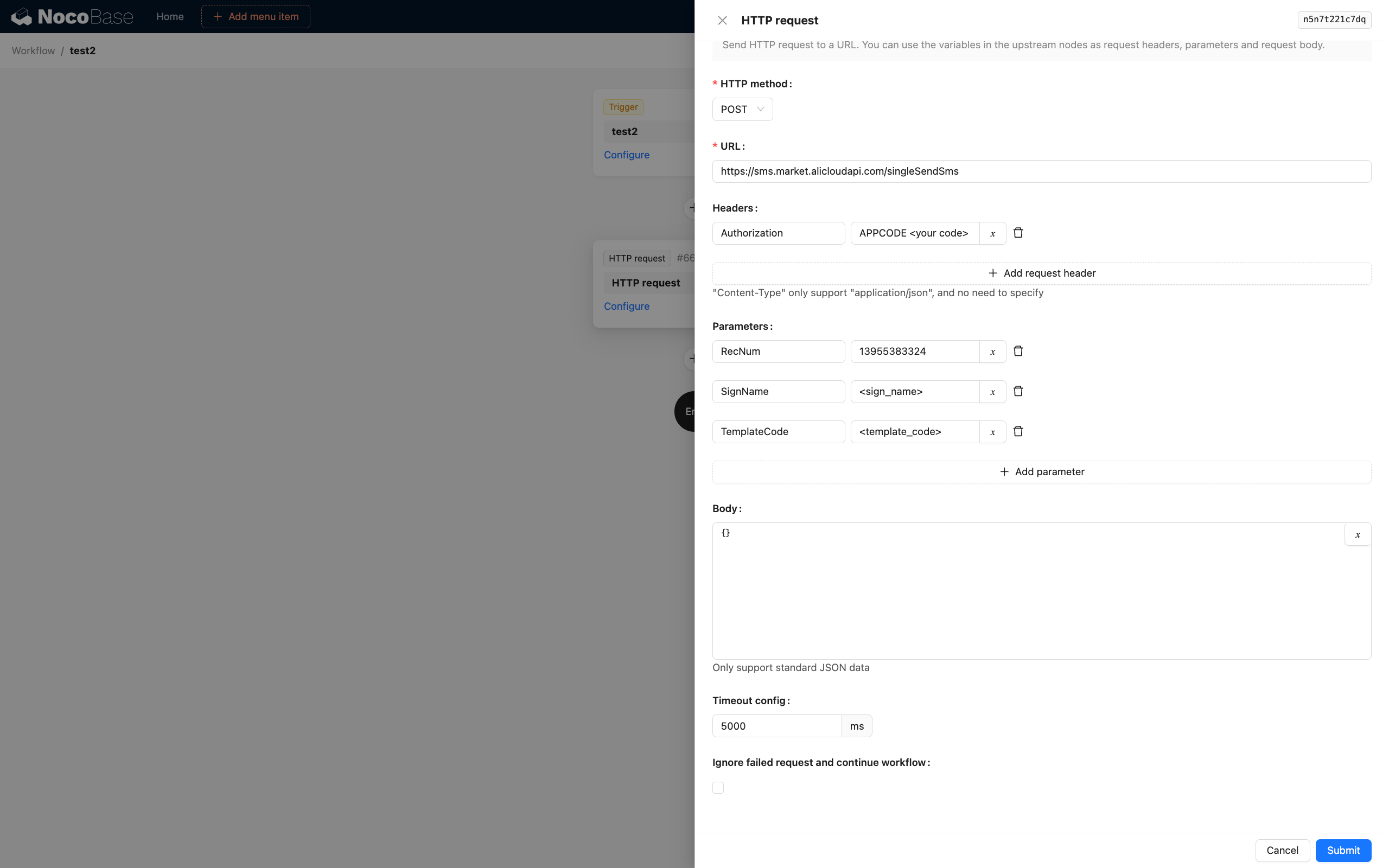Clear the variable in the SignName value field

[x=992, y=392]
